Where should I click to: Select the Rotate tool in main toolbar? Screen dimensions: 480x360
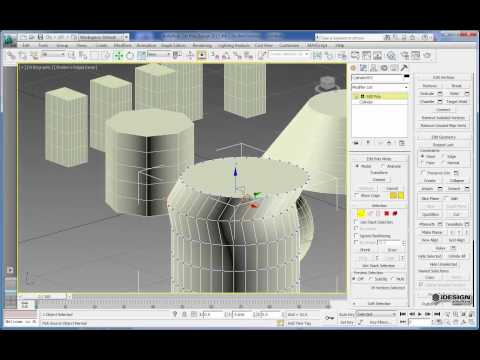coord(130,55)
